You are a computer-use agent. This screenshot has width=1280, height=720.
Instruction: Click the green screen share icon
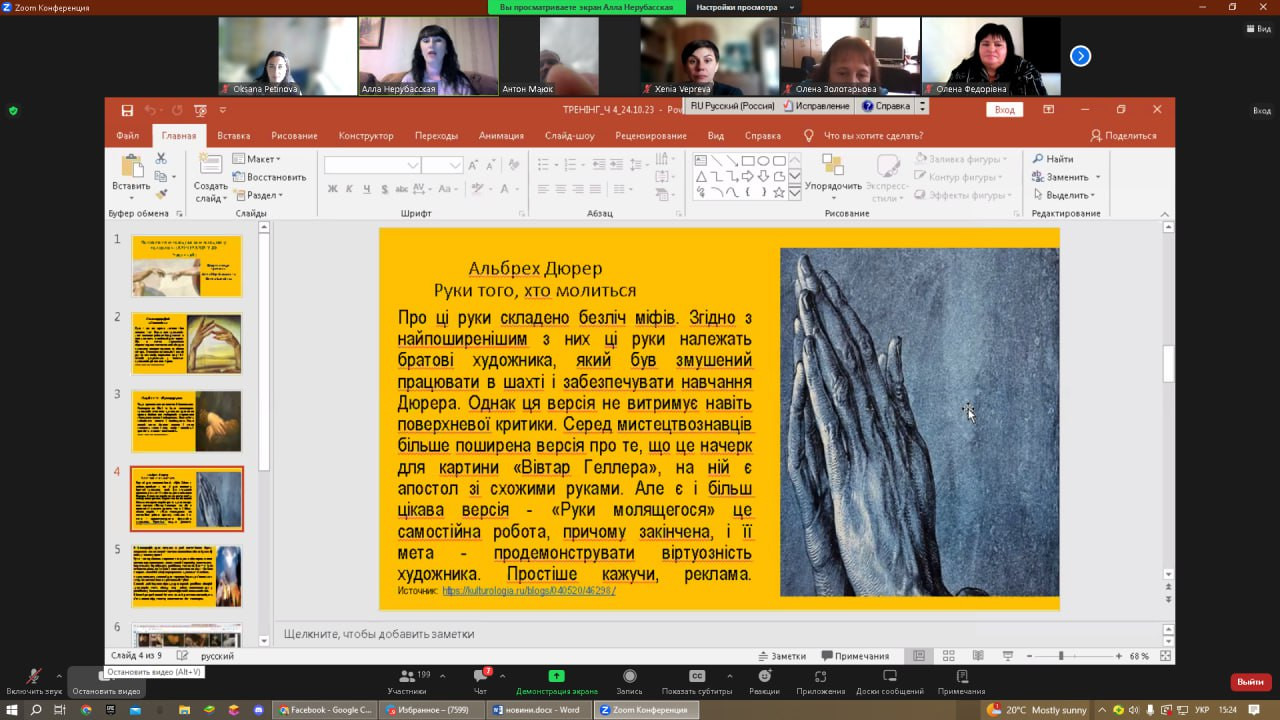pos(556,677)
